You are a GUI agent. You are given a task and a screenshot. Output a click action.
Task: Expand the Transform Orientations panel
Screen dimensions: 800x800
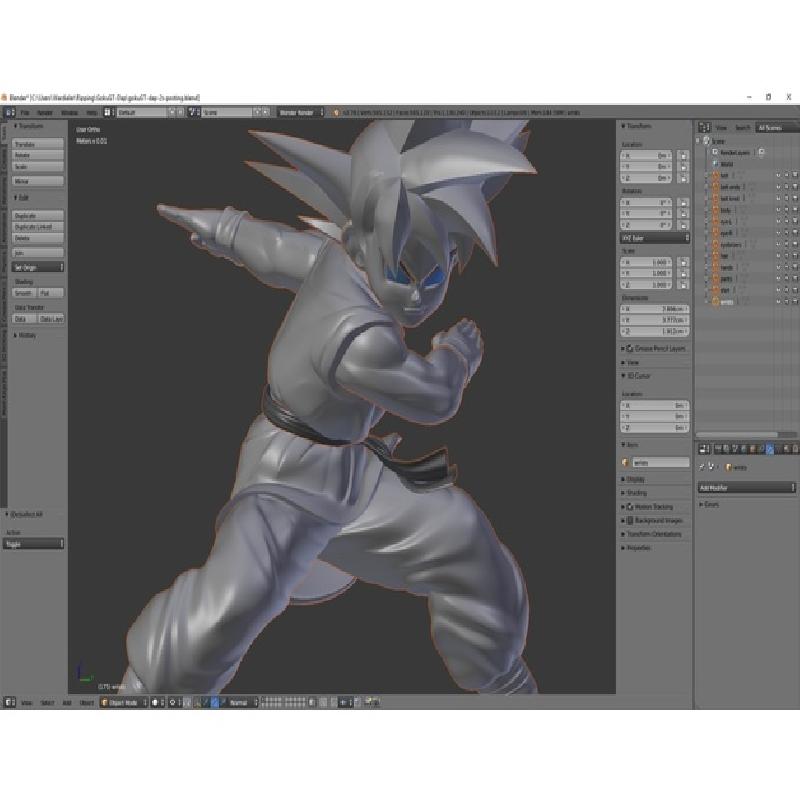click(652, 534)
